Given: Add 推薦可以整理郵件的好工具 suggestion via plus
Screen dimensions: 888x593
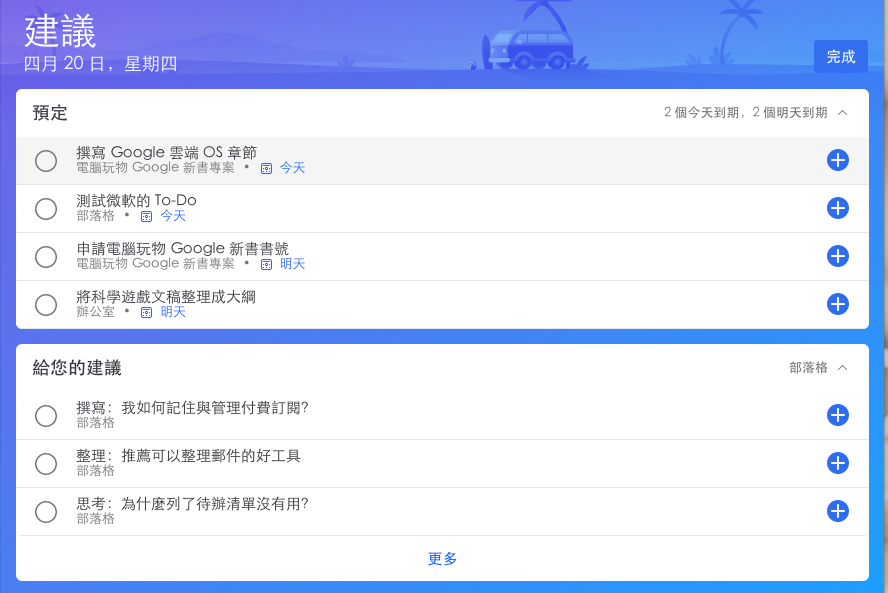Looking at the screenshot, I should (x=837, y=463).
